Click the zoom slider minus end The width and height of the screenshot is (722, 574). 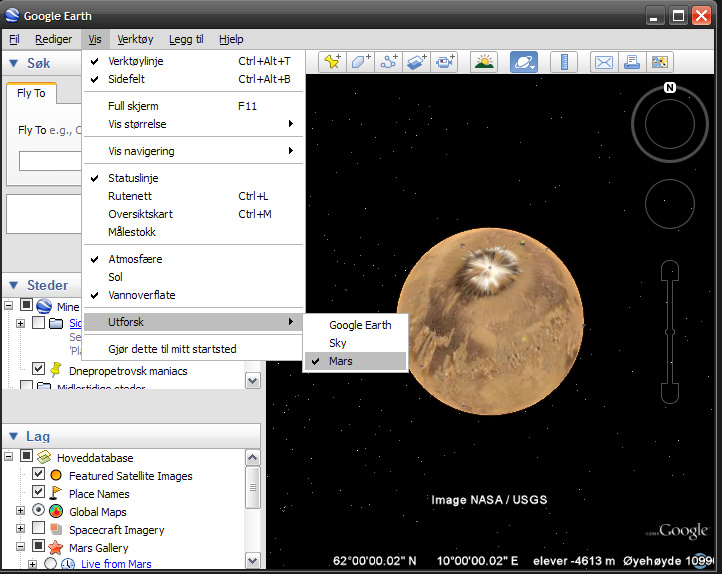(x=670, y=394)
